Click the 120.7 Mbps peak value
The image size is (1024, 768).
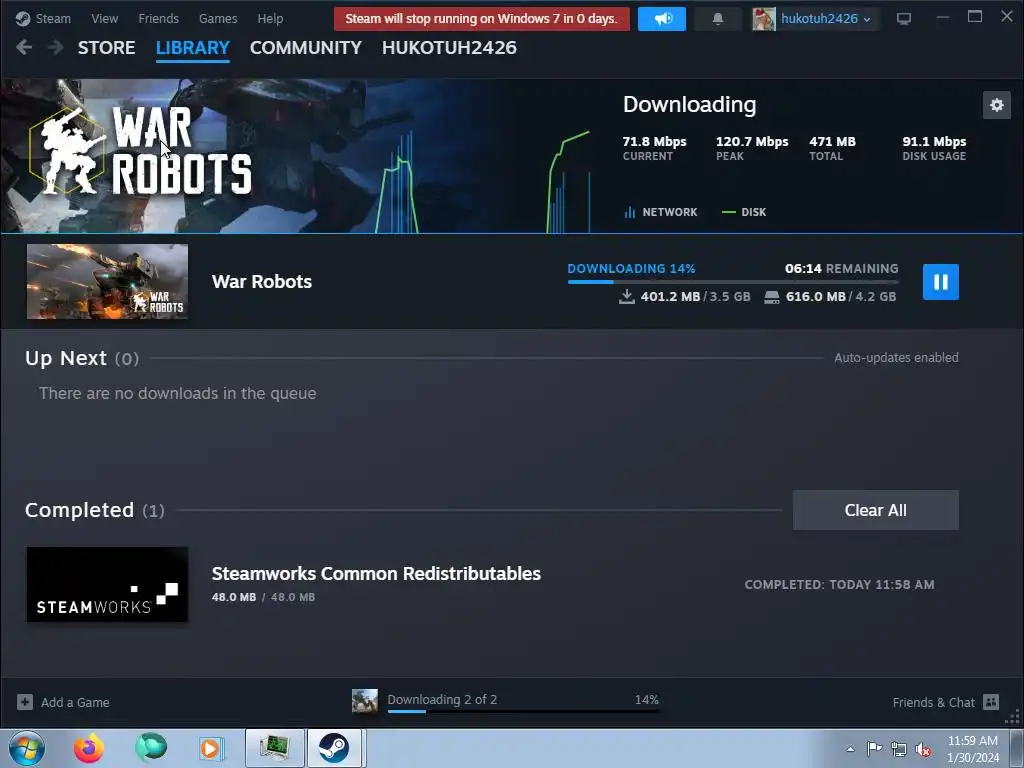(x=752, y=142)
